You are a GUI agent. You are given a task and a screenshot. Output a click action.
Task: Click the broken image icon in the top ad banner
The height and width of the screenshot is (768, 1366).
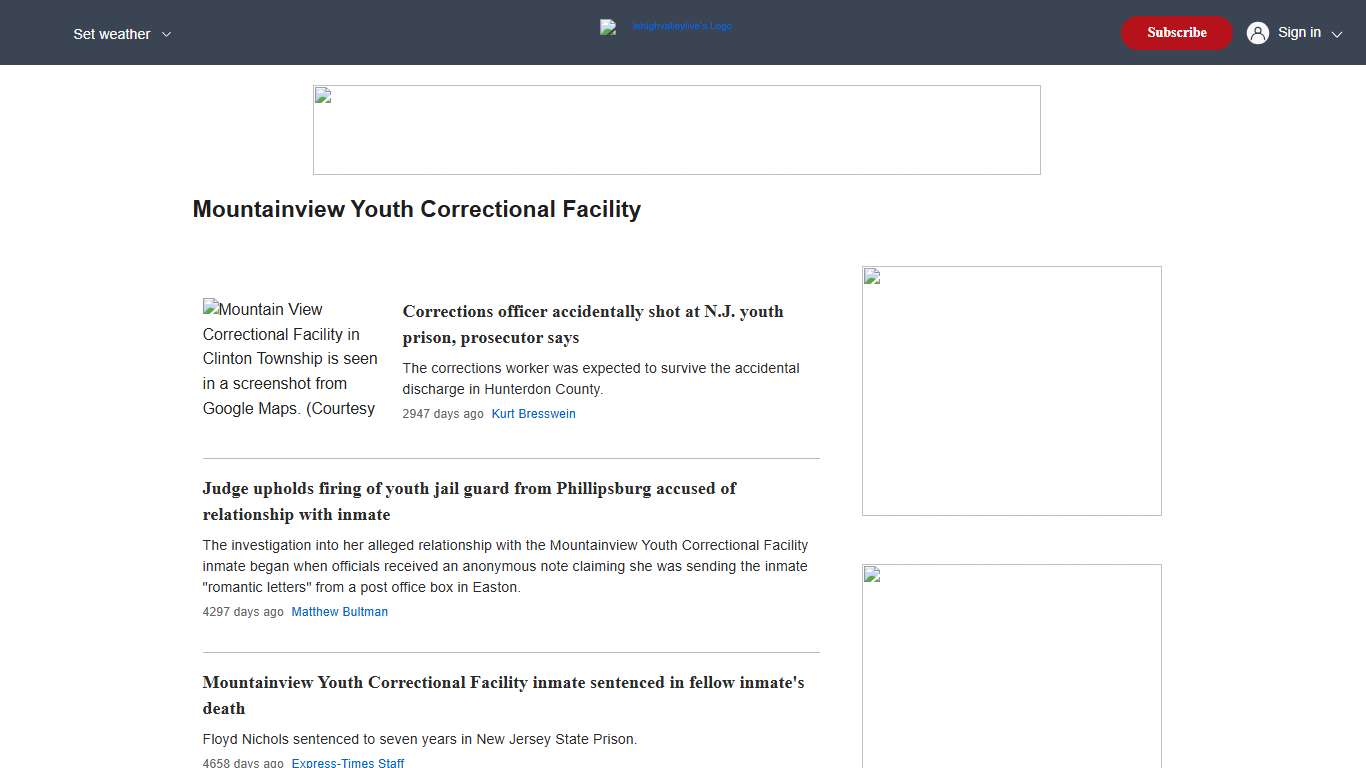tap(322, 95)
